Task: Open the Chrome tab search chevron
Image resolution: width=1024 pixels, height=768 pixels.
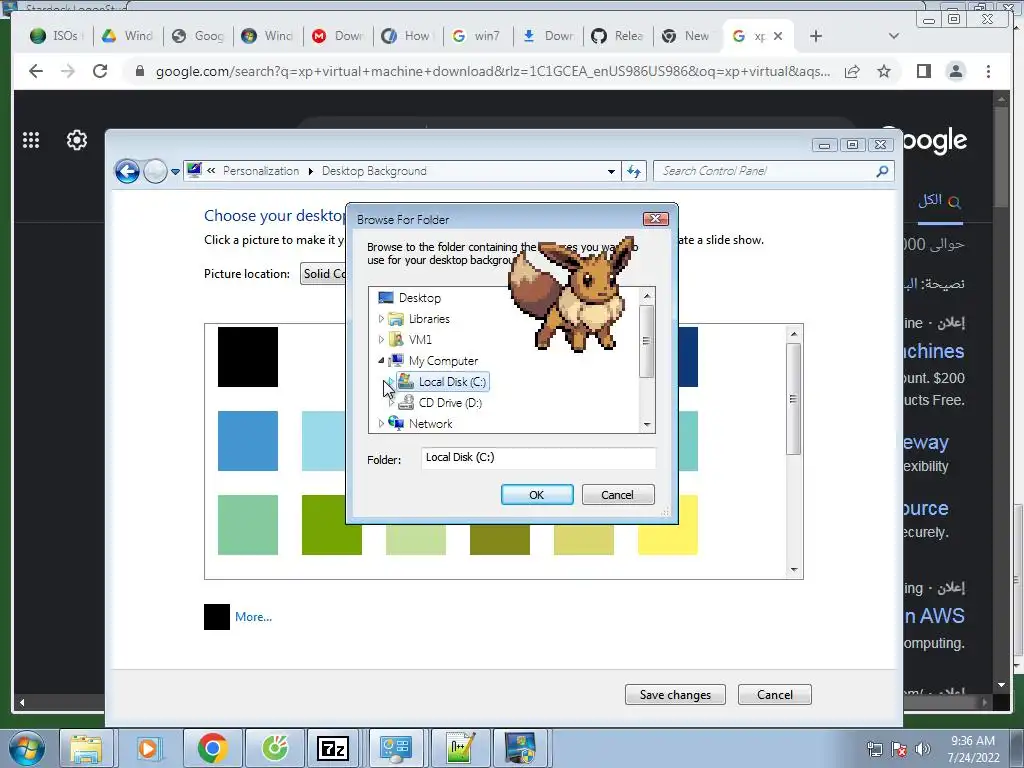Action: pyautogui.click(x=893, y=37)
